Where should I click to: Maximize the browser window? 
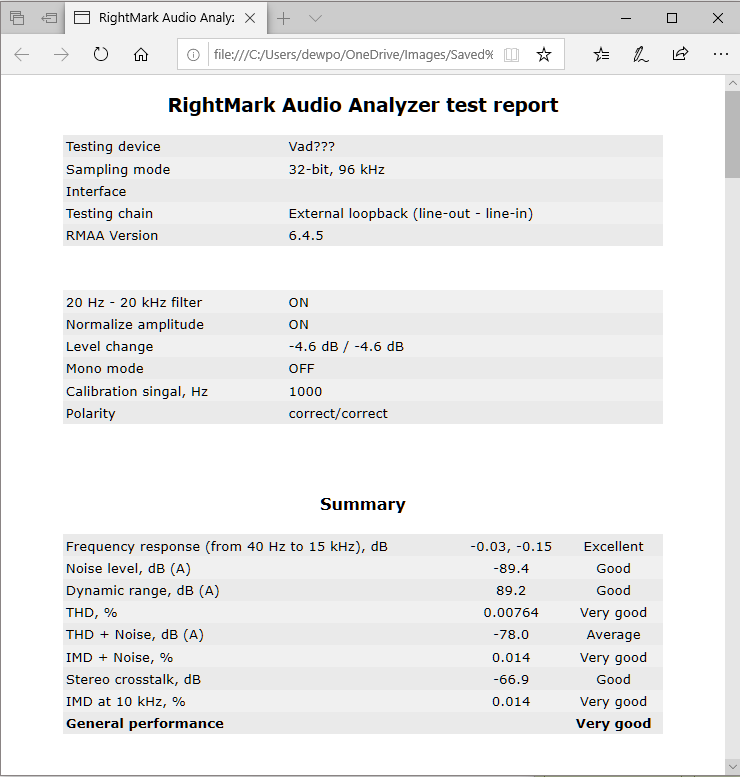click(672, 18)
